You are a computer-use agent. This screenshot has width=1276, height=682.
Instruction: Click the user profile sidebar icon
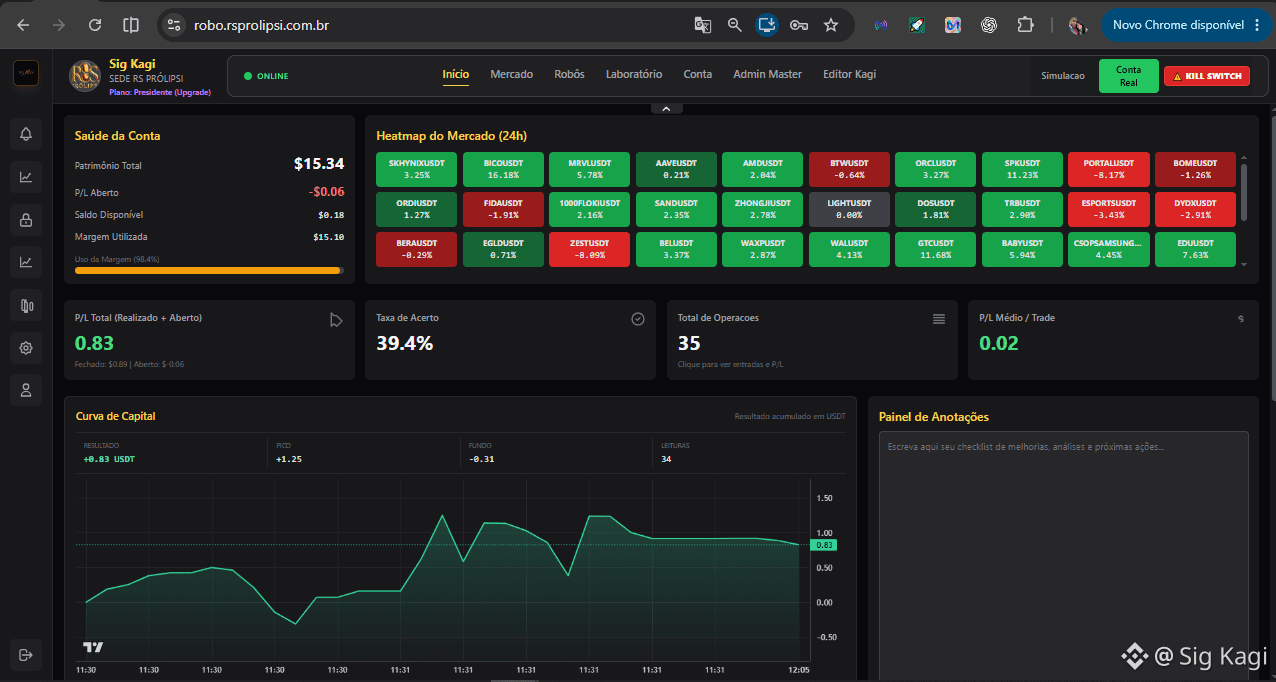coord(26,390)
